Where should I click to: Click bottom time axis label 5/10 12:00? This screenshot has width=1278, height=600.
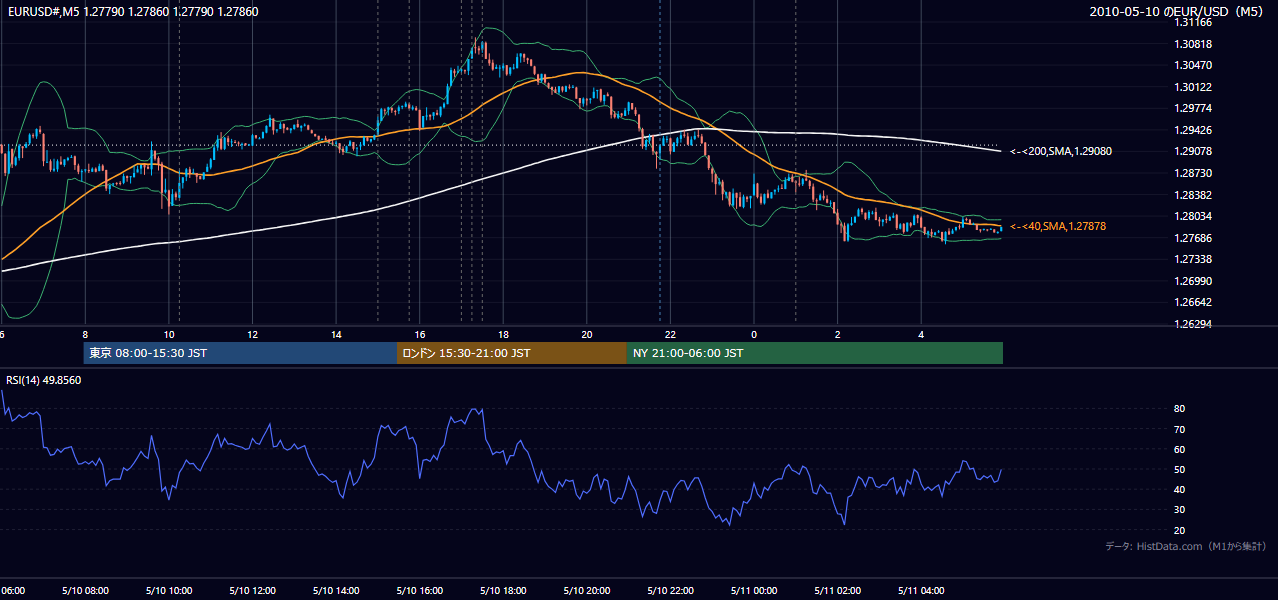(252, 590)
